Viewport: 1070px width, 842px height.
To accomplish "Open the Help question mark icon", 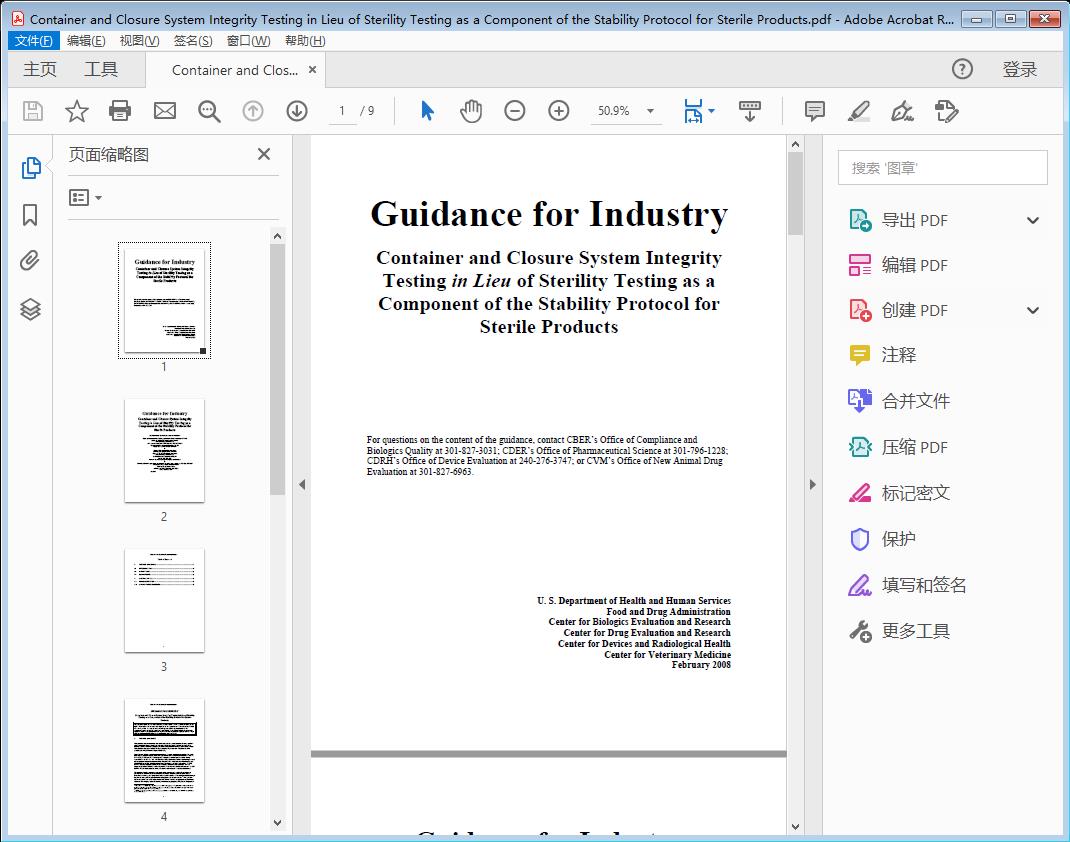I will (x=962, y=69).
